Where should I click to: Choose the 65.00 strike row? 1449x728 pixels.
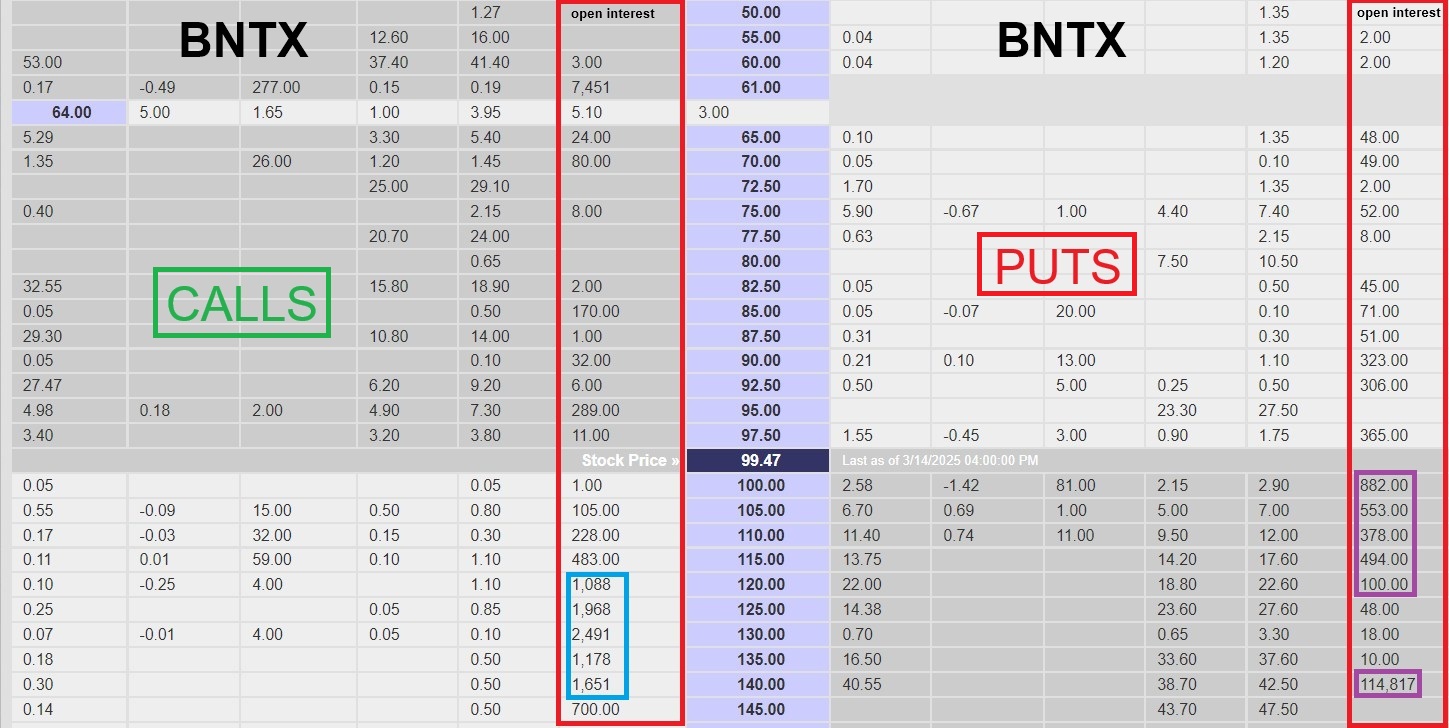click(760, 137)
